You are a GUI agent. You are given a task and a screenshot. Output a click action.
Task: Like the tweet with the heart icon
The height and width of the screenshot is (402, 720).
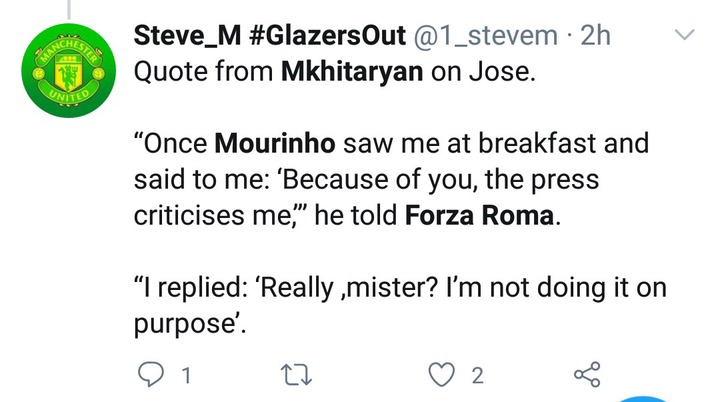(x=442, y=374)
